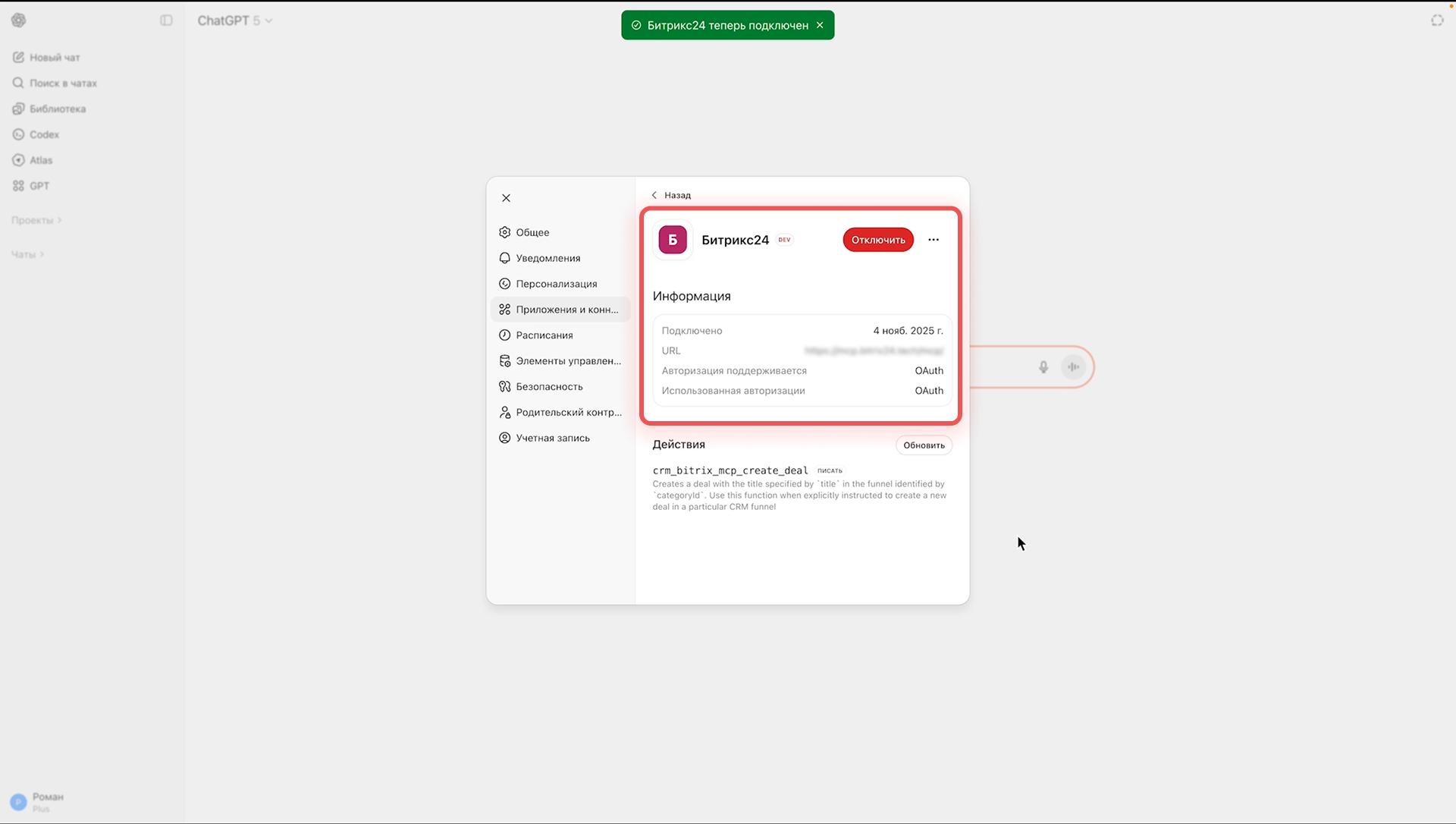
Task: Close the settings dialog
Action: 506,198
